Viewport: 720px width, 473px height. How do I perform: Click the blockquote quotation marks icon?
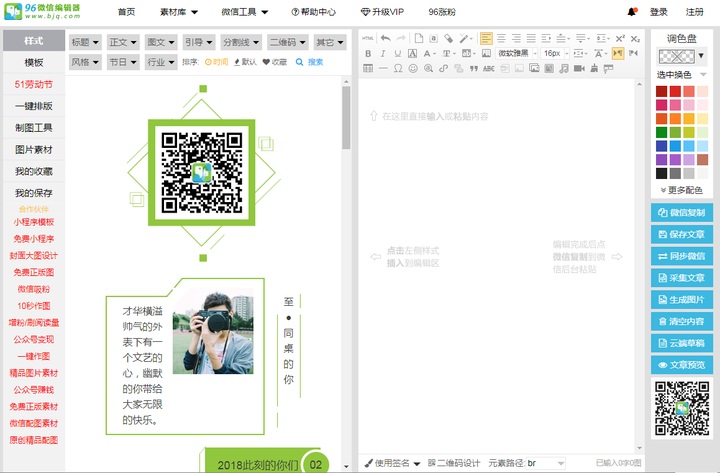(x=473, y=68)
